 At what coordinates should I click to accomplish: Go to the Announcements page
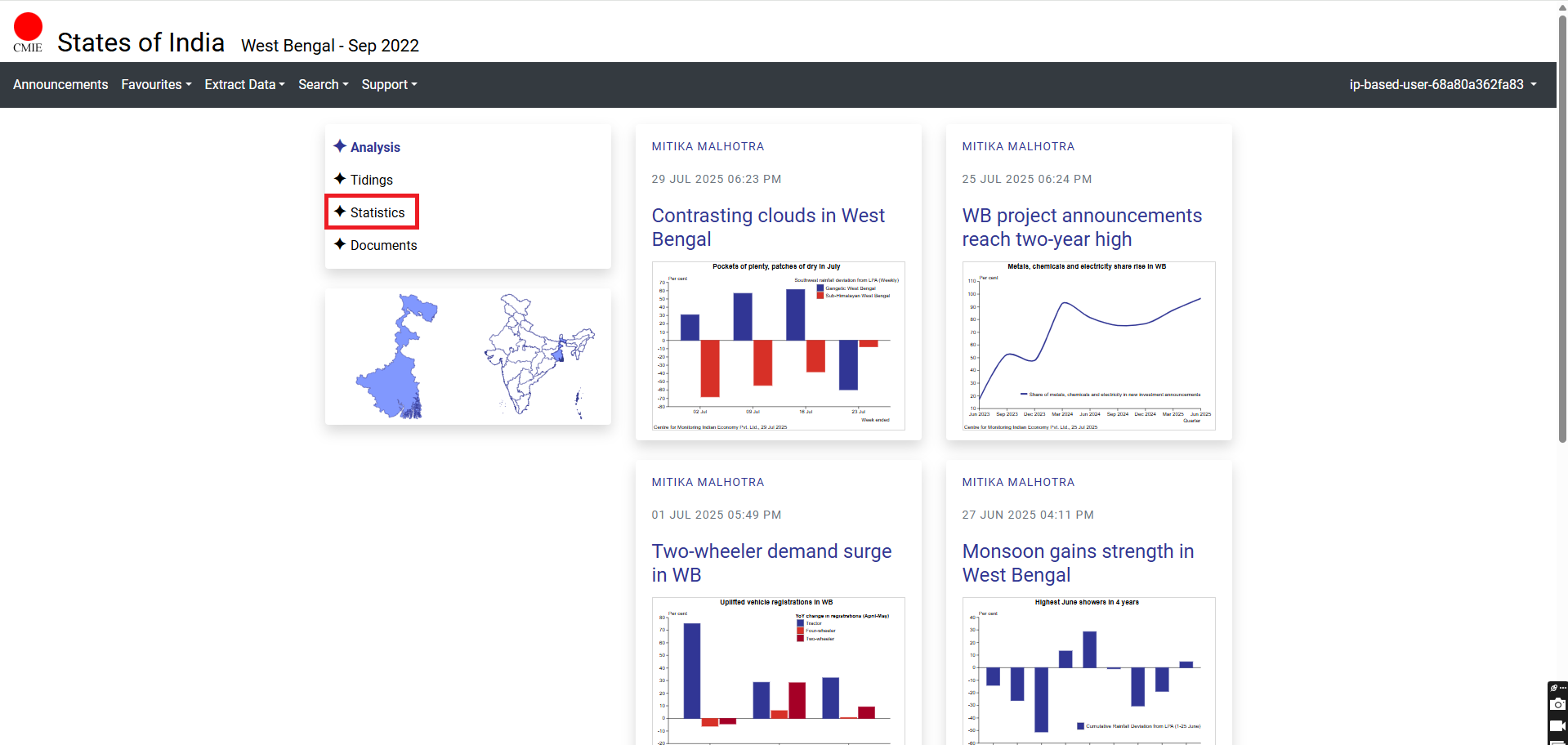coord(60,85)
